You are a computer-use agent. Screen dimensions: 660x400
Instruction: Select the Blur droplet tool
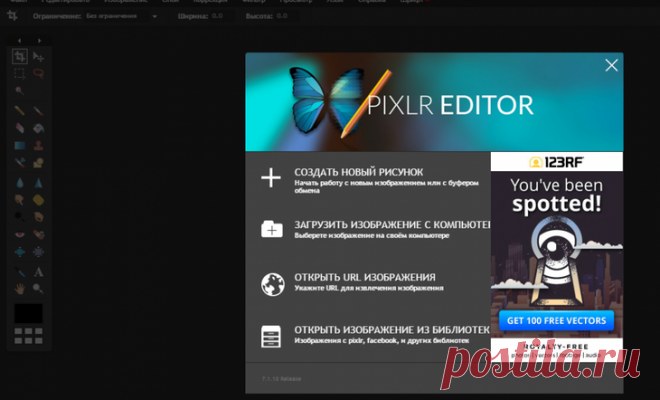[20, 182]
